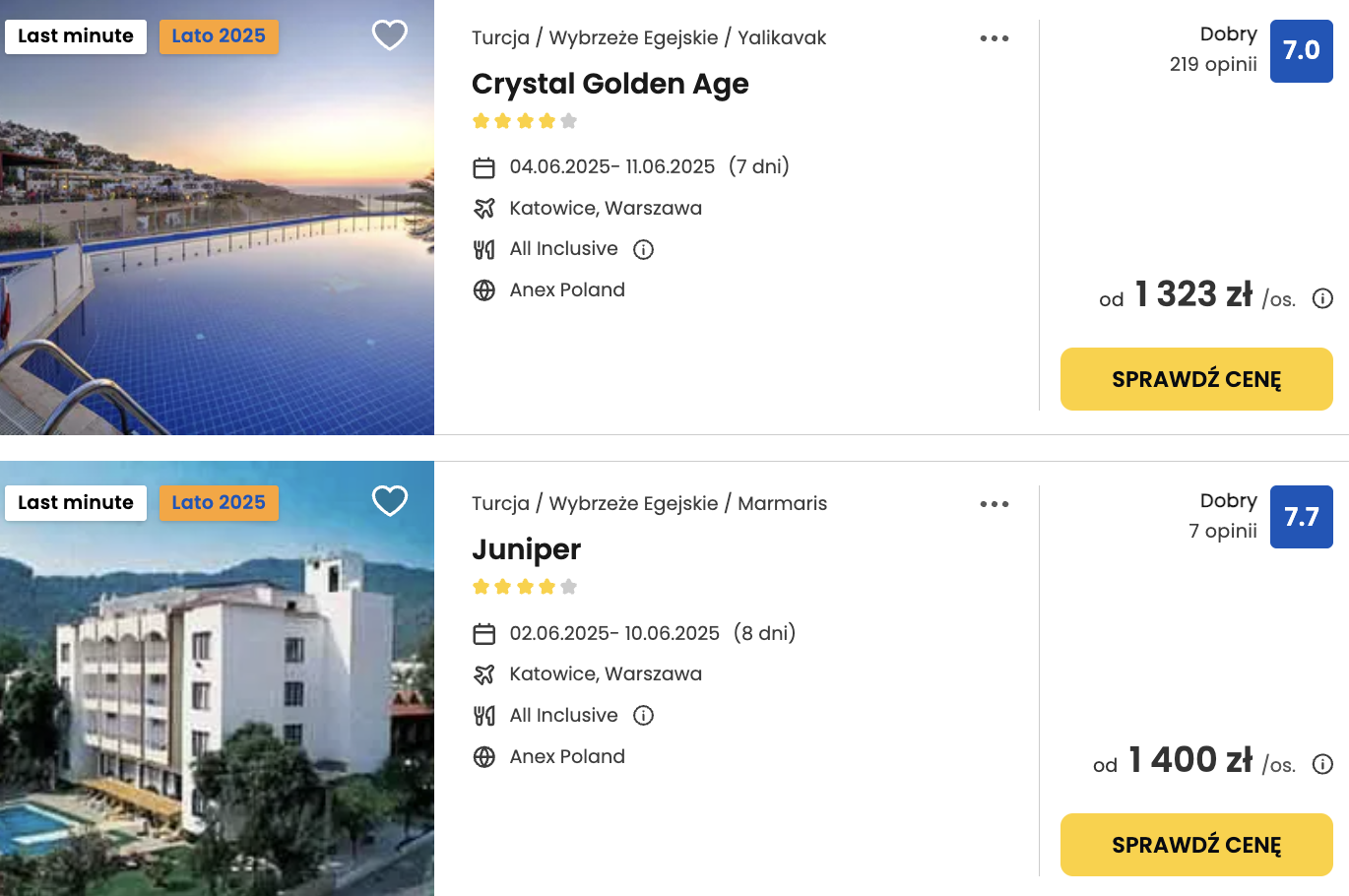Screen dimensions: 1349x896
Task: Open Crystal Golden Age hotel title
Action: pyautogui.click(x=610, y=84)
